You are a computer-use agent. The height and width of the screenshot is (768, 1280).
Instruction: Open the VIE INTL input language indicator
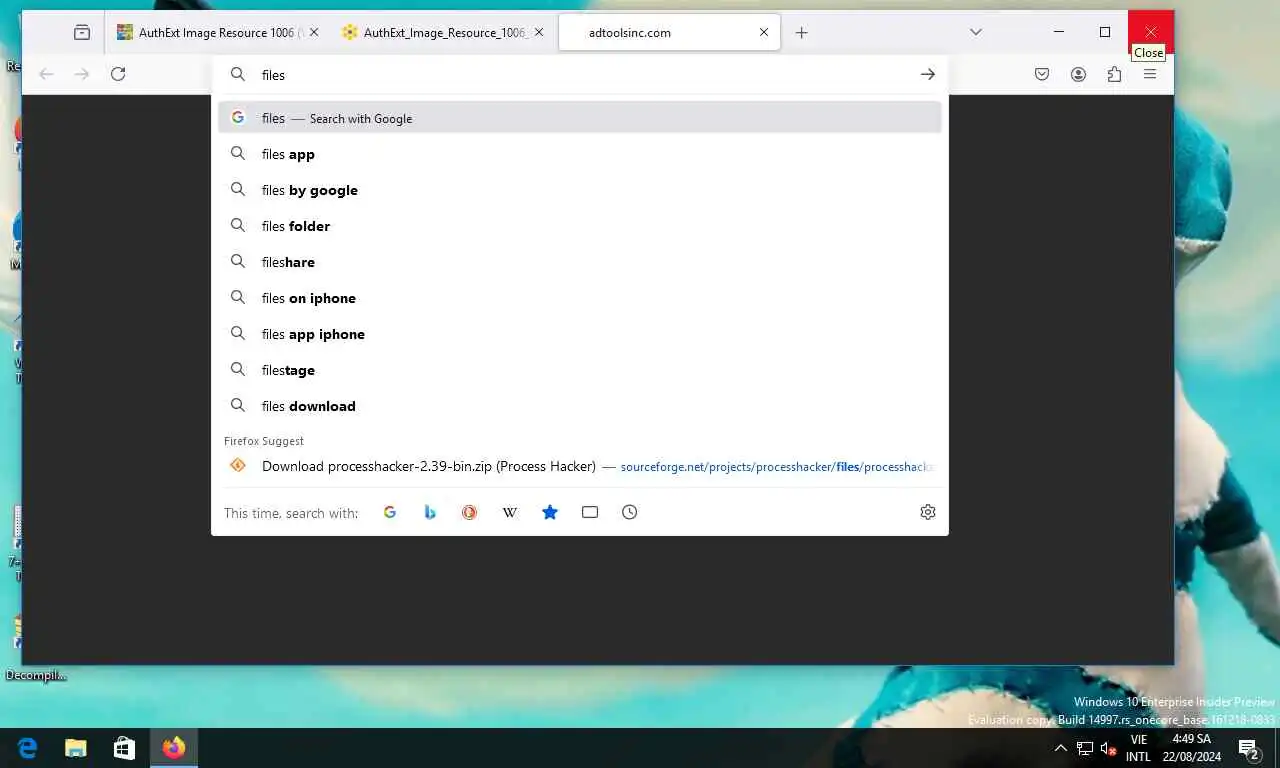(x=1138, y=748)
